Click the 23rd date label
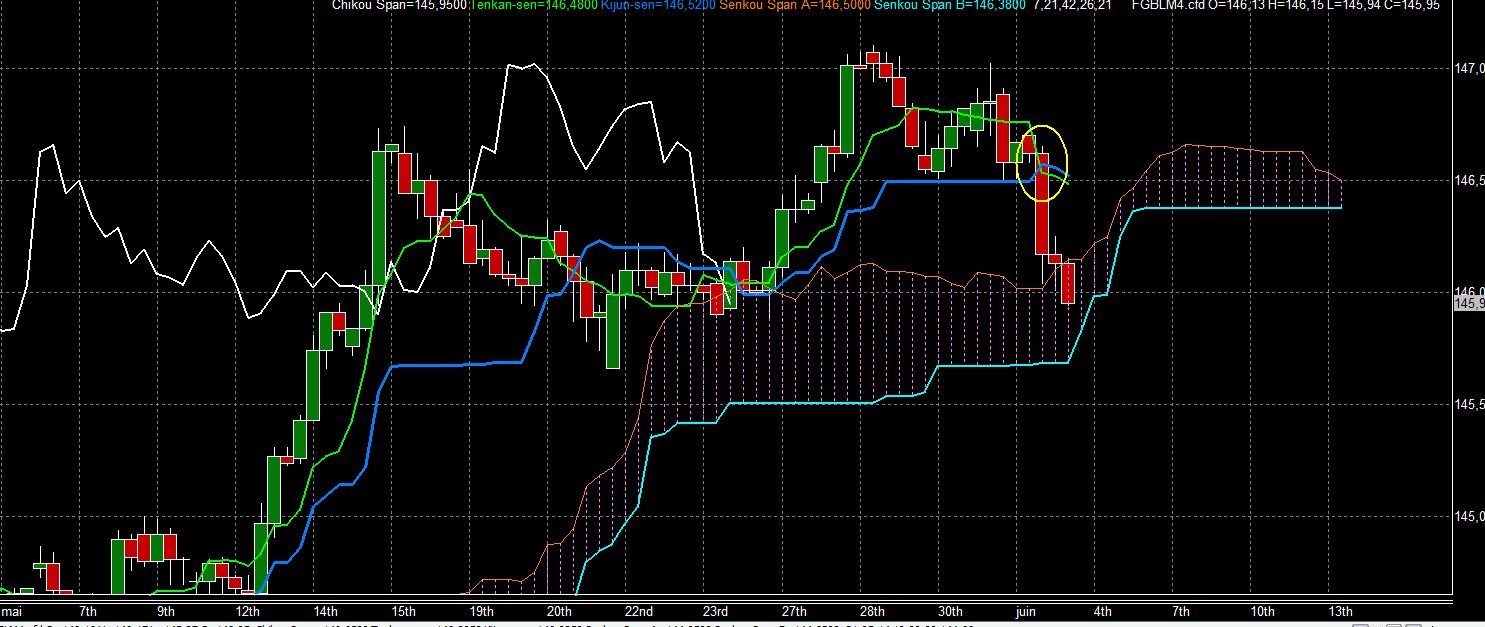 pos(715,611)
